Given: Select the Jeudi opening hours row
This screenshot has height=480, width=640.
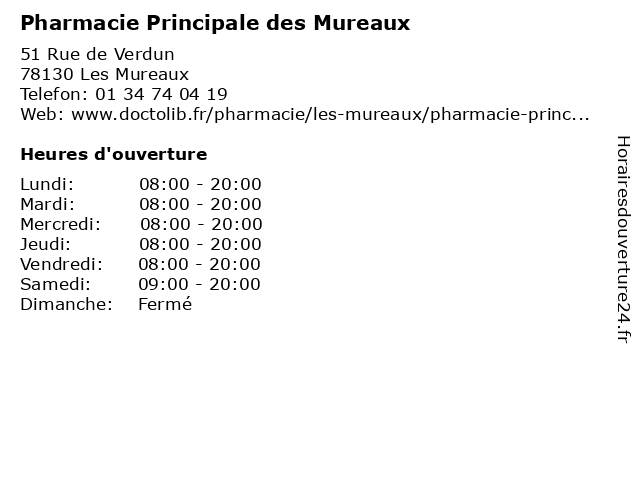Looking at the screenshot, I should (141, 244).
